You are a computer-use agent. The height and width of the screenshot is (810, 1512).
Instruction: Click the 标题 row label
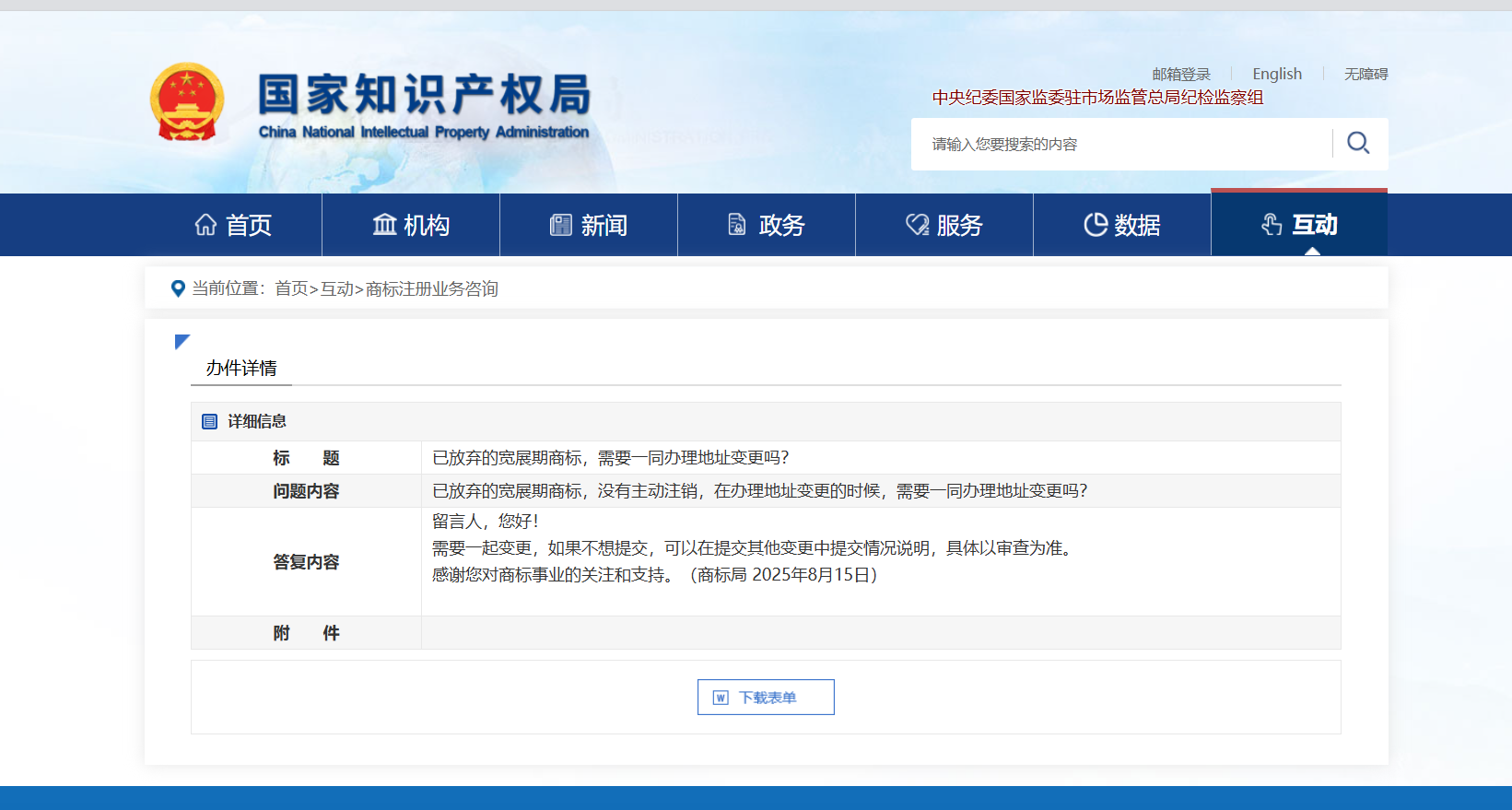(x=306, y=458)
